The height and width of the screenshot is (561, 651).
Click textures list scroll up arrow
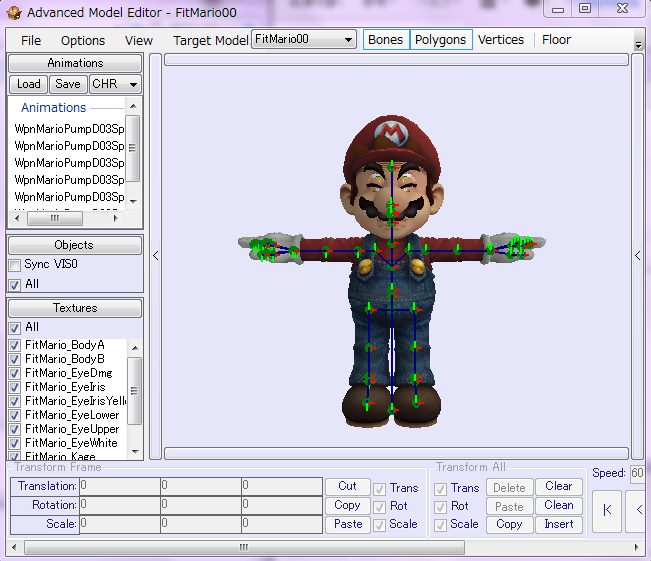pos(135,348)
